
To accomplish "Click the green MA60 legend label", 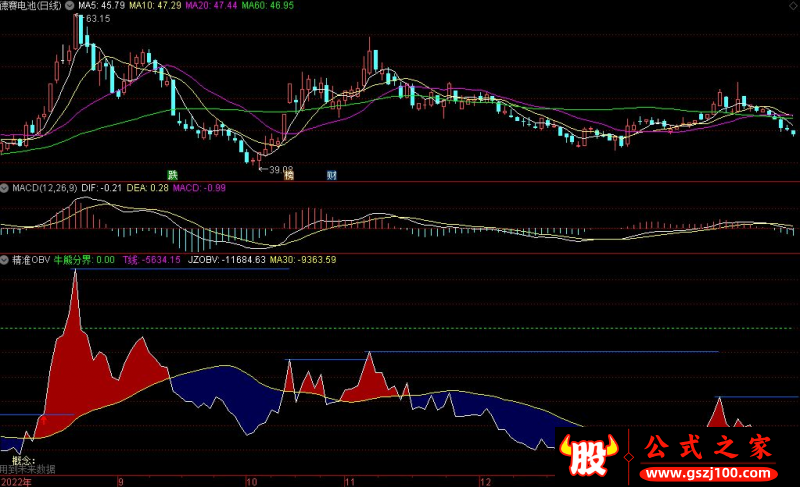I will pyautogui.click(x=304, y=6).
